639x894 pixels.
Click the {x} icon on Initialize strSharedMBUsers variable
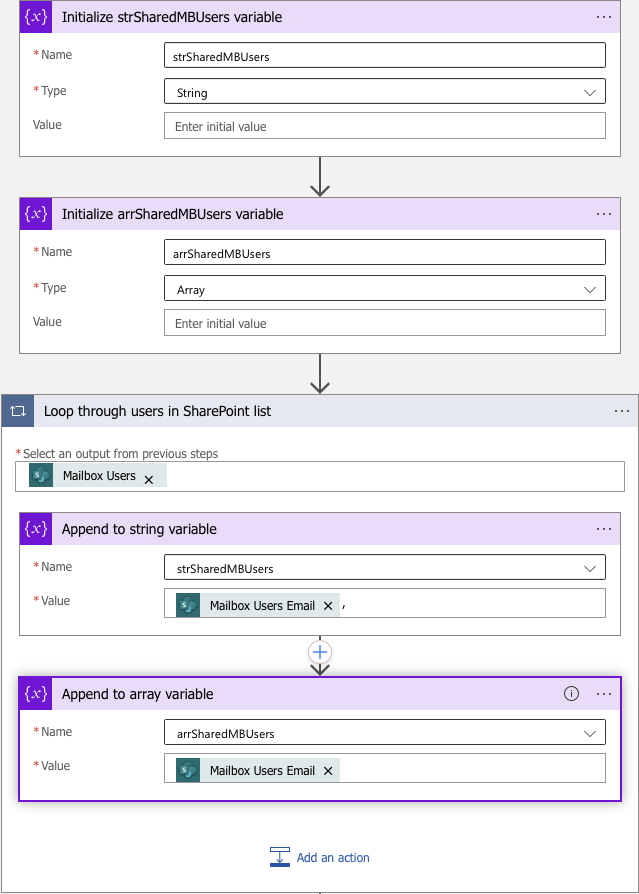pyautogui.click(x=35, y=17)
